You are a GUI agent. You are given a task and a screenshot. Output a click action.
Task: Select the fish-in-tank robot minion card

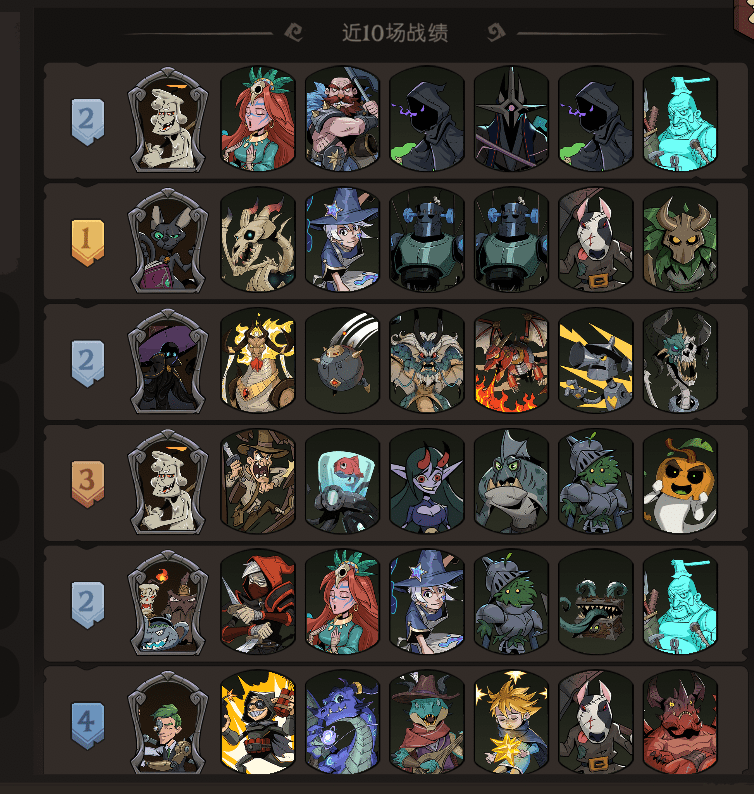pyautogui.click(x=342, y=481)
